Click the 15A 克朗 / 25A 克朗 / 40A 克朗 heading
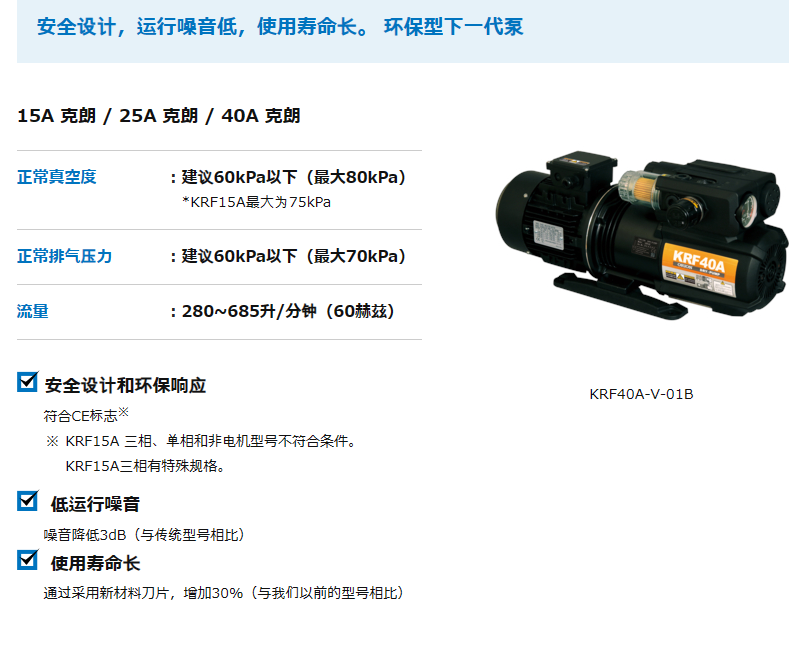Image resolution: width=789 pixels, height=646 pixels. 159,116
